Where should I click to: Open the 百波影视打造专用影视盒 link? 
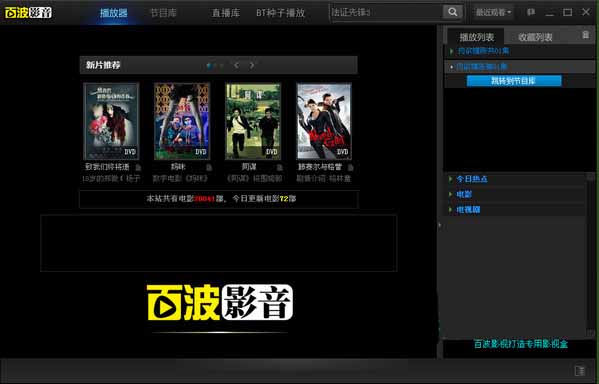coord(520,344)
